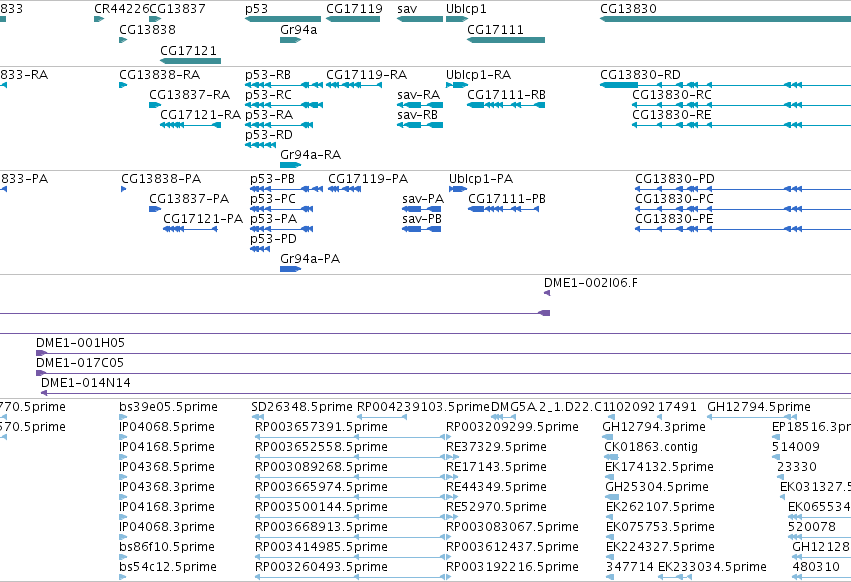Image resolution: width=851 pixels, height=582 pixels.
Task: Select the CG13830-RE transcript label
Action: (x=672, y=115)
